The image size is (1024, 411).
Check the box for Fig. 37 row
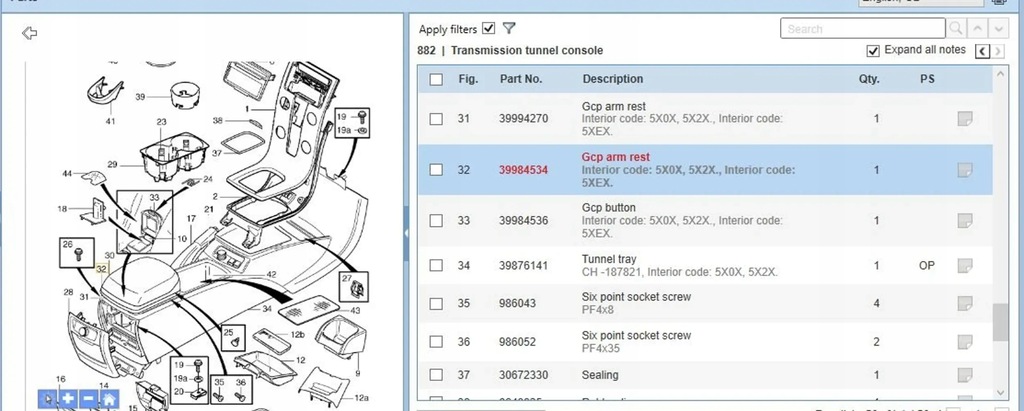pos(436,375)
